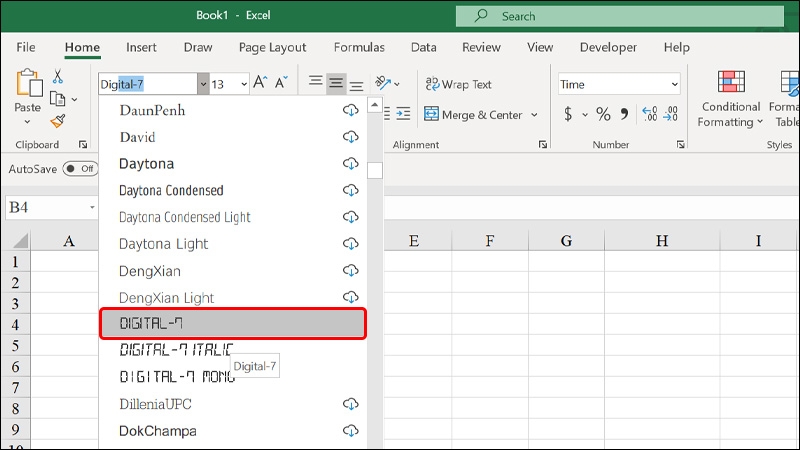Download the DaunPenh font via cloud icon
Image resolution: width=800 pixels, height=450 pixels.
[x=351, y=110]
